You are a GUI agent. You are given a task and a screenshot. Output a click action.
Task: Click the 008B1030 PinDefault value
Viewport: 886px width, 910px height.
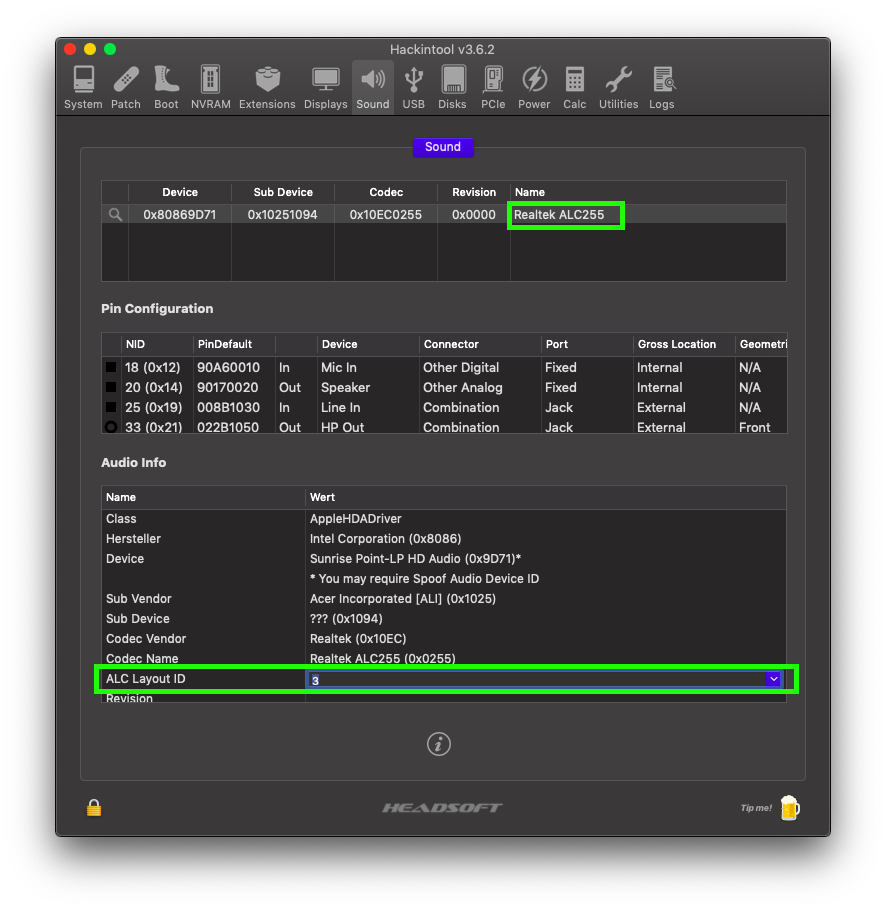[x=229, y=407]
